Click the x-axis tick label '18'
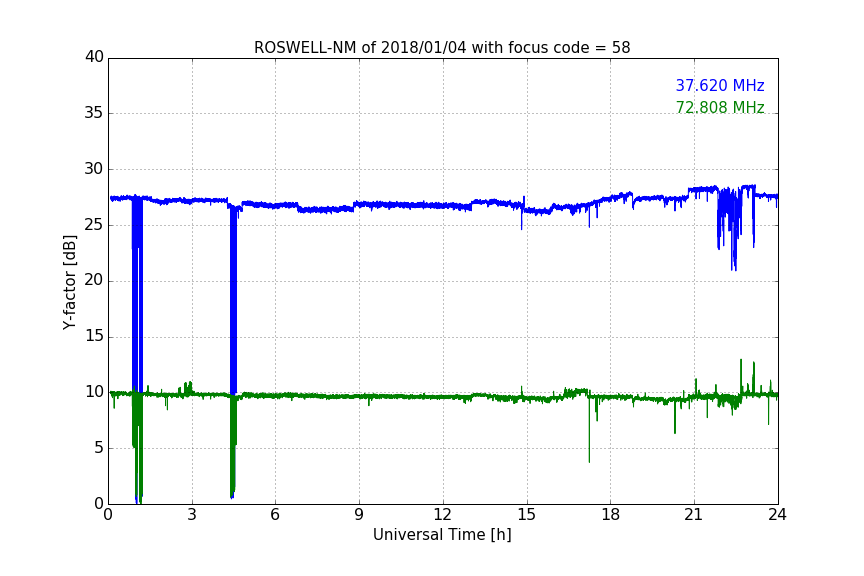 click(611, 515)
